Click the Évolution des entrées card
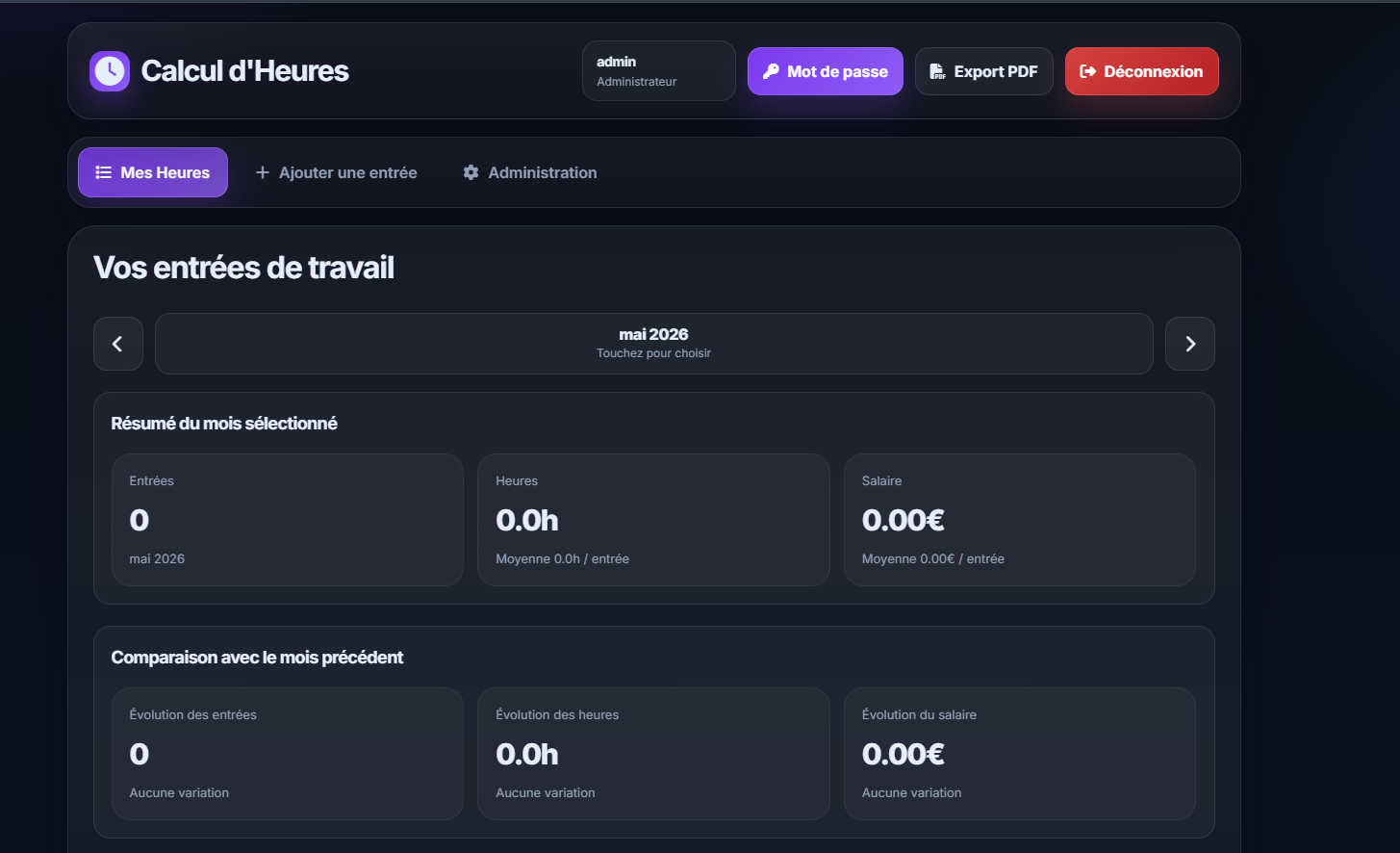 pyautogui.click(x=288, y=754)
